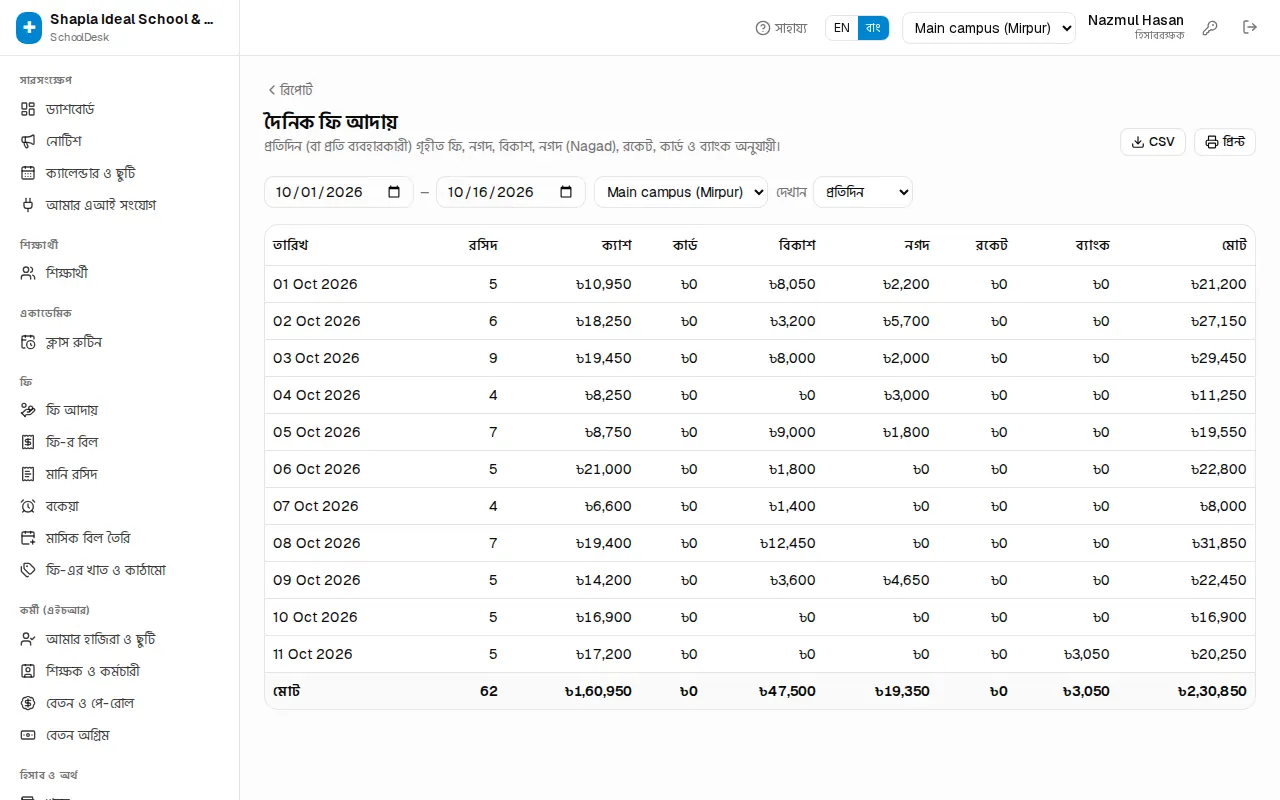1280x800 pixels.
Task: Click the start date field 10/01/2026
Action: pyautogui.click(x=339, y=192)
